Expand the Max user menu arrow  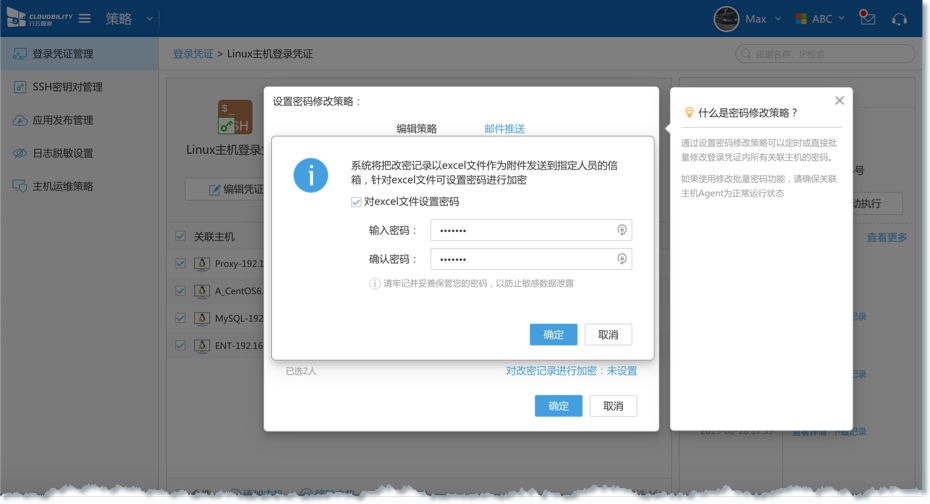[778, 19]
